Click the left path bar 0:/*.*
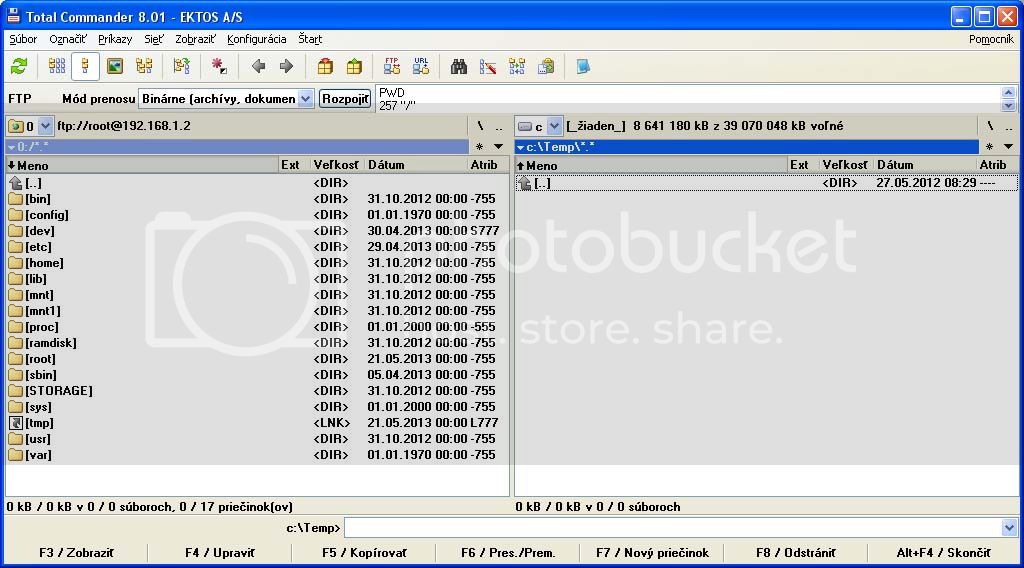 [x=237, y=147]
